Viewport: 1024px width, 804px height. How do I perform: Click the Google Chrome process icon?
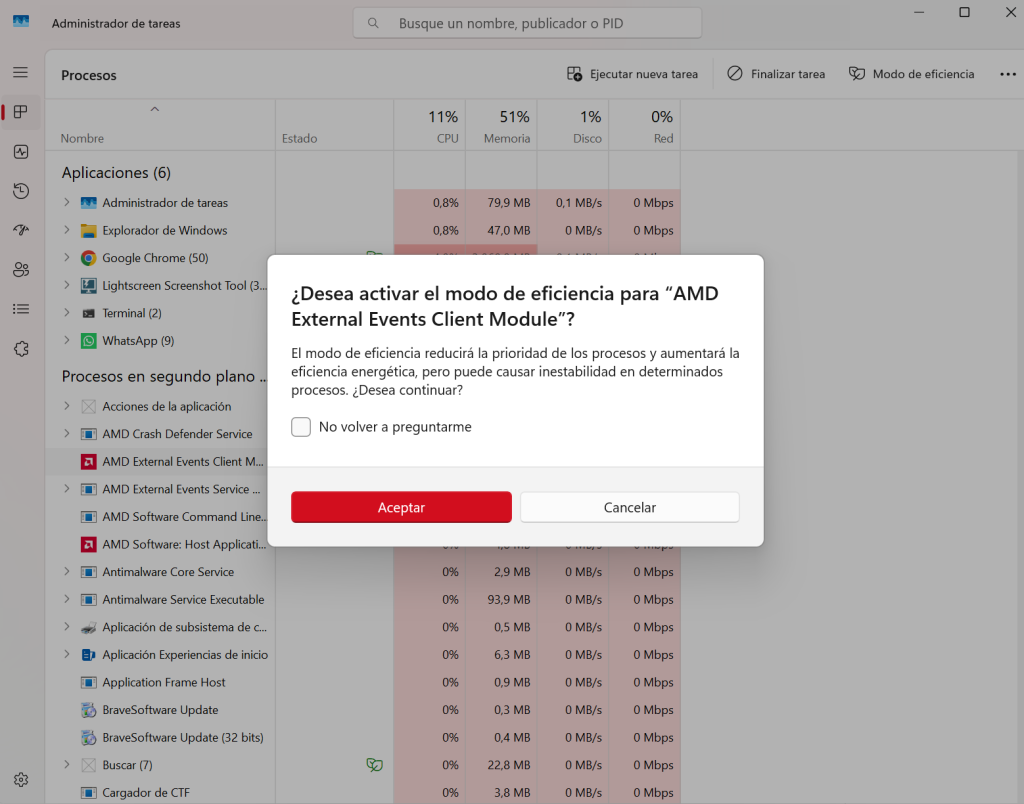[x=88, y=258]
